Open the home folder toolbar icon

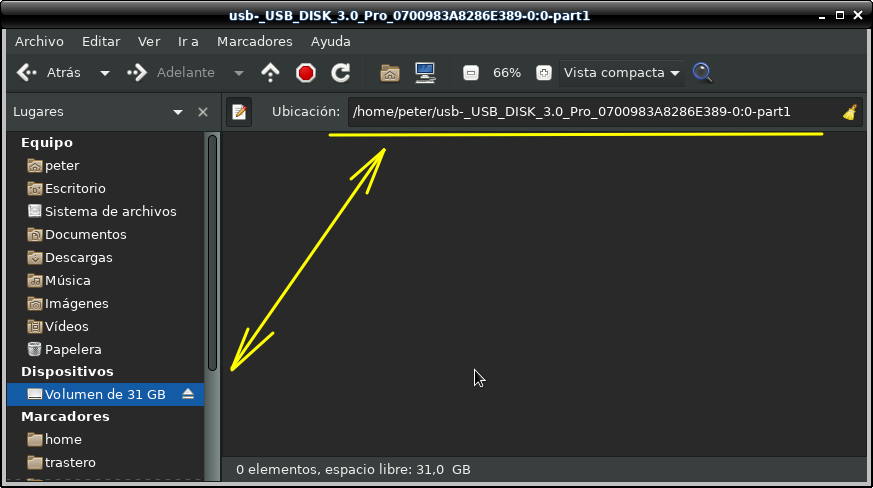click(x=390, y=73)
